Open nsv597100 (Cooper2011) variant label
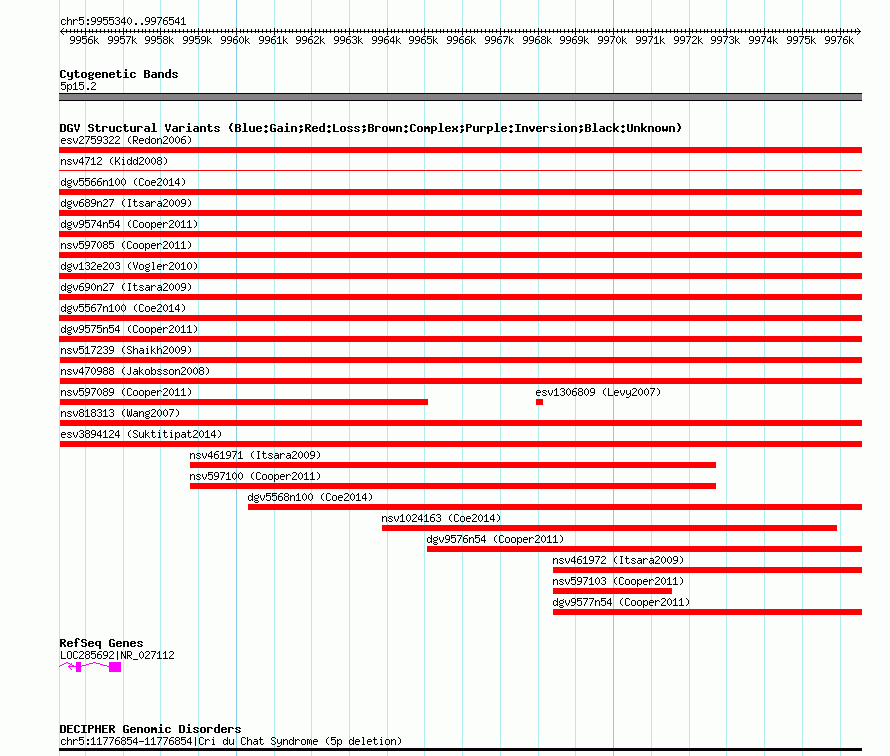Image resolution: width=890 pixels, height=756 pixels. click(x=255, y=476)
